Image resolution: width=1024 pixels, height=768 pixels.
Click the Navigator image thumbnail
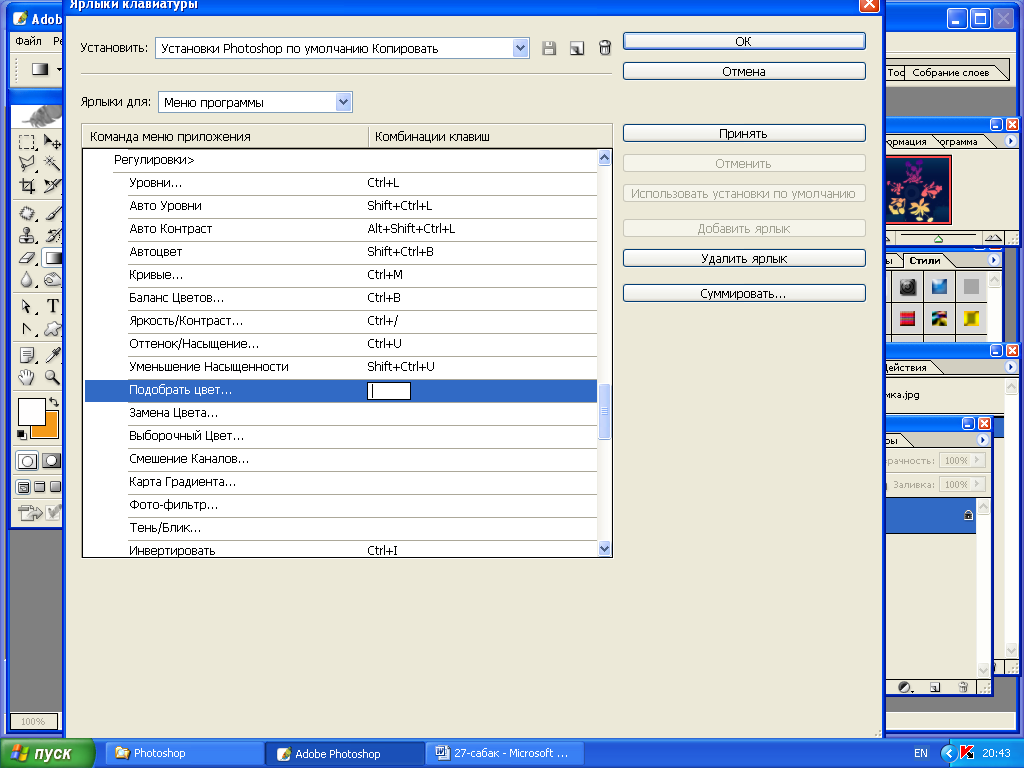918,189
